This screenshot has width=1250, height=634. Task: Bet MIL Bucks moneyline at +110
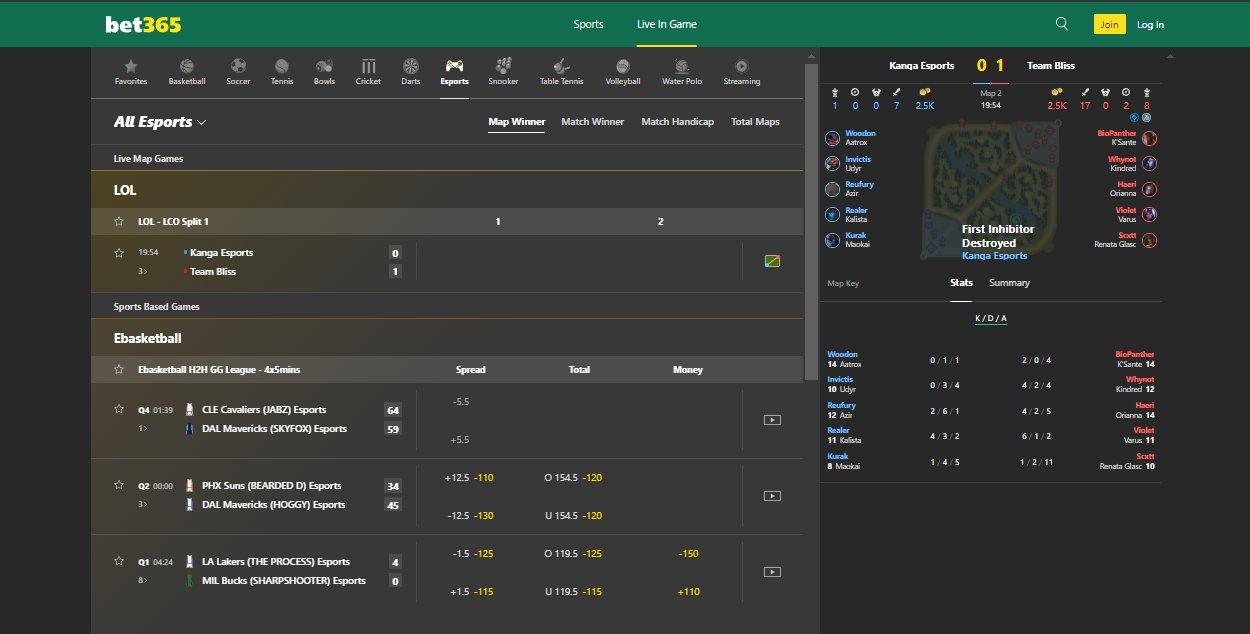pyautogui.click(x=688, y=592)
